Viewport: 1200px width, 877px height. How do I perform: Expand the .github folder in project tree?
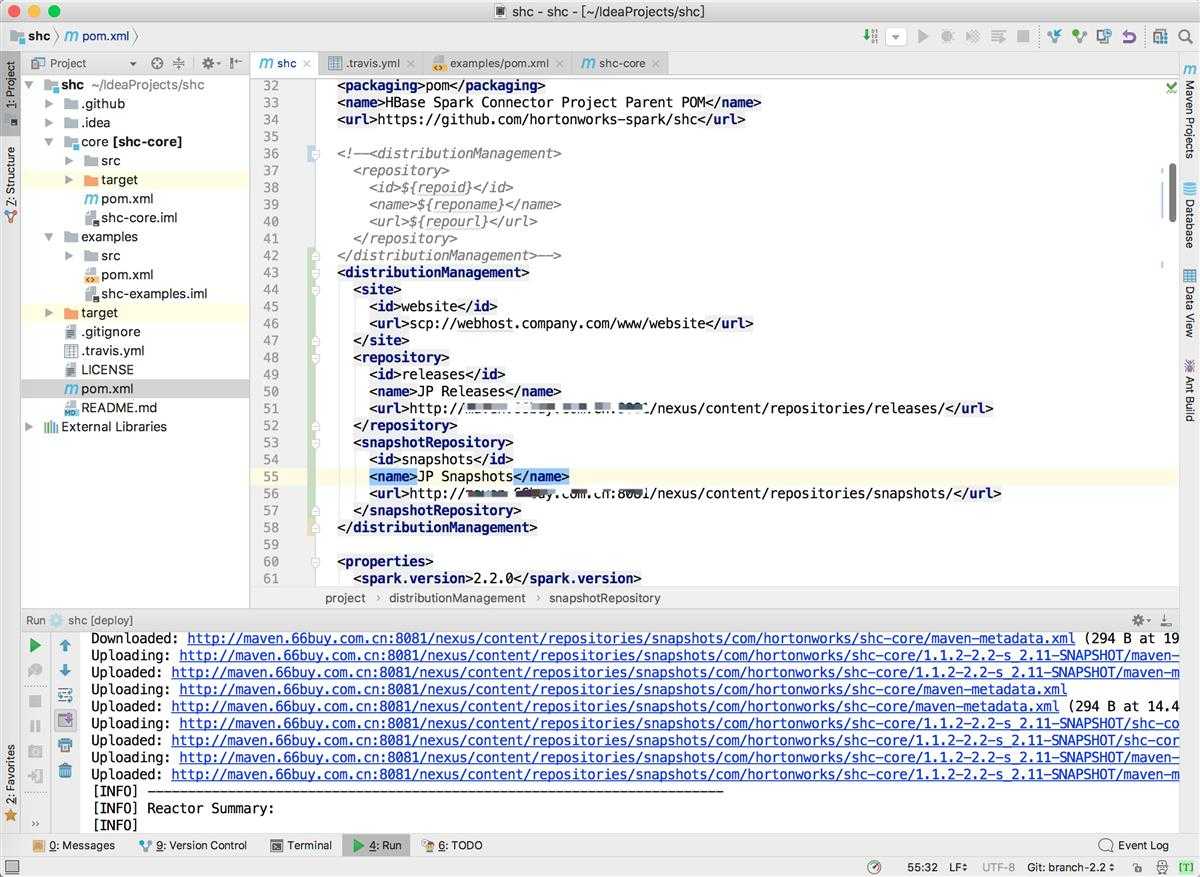click(x=49, y=104)
